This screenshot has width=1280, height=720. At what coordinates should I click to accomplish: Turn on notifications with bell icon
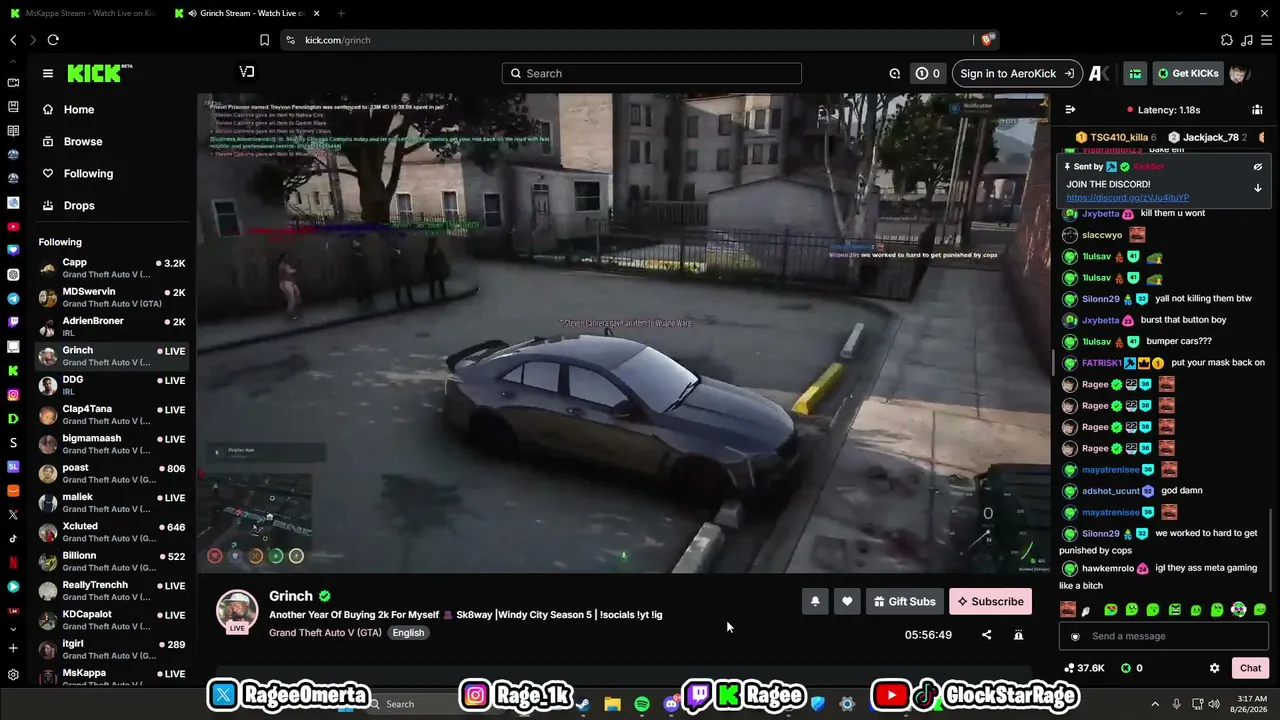click(x=815, y=601)
